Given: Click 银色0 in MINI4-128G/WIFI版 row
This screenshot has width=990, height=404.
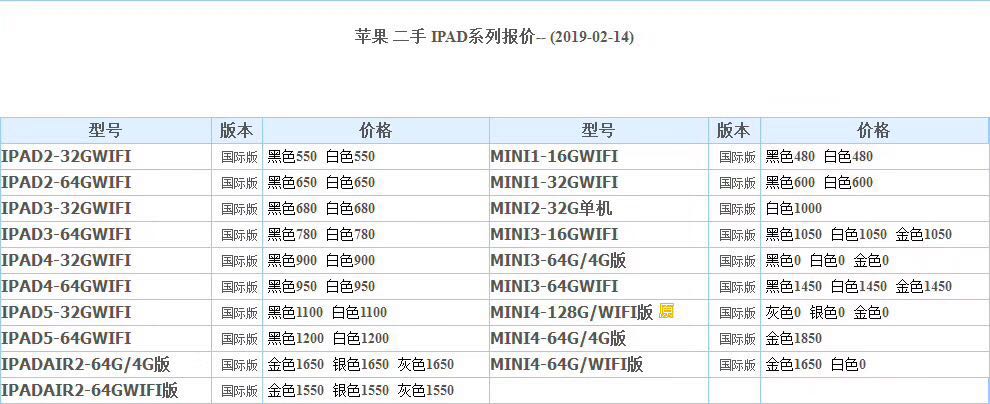Looking at the screenshot, I should coord(827,312).
